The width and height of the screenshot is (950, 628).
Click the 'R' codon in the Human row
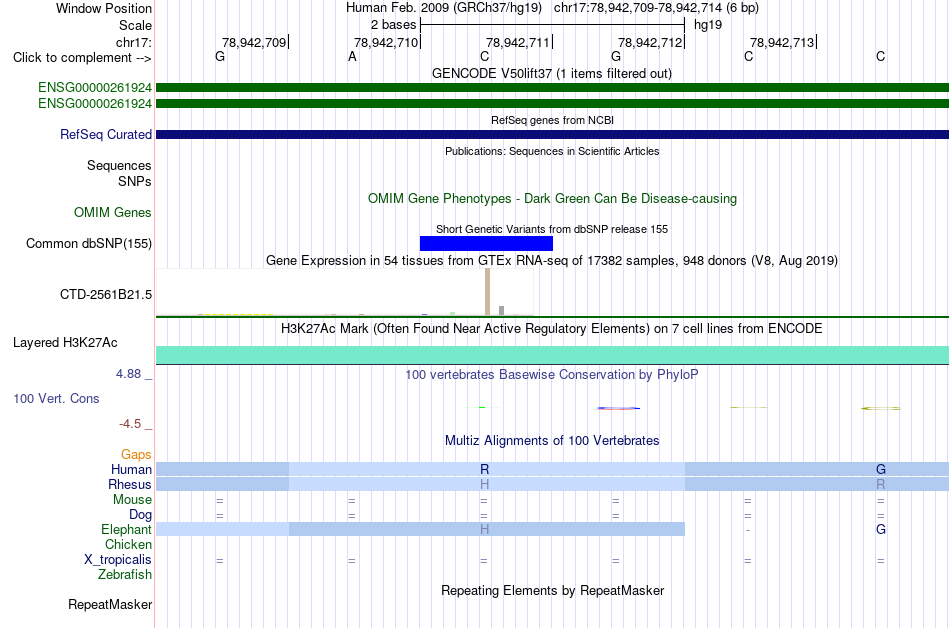point(484,469)
